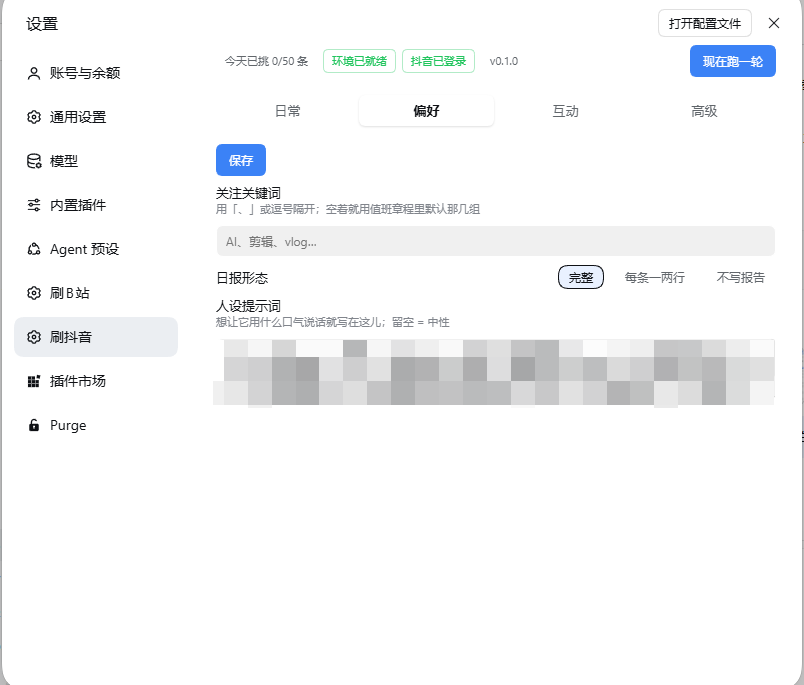Screen dimensions: 804x685
Task: Click the 保存 button
Action: point(241,160)
